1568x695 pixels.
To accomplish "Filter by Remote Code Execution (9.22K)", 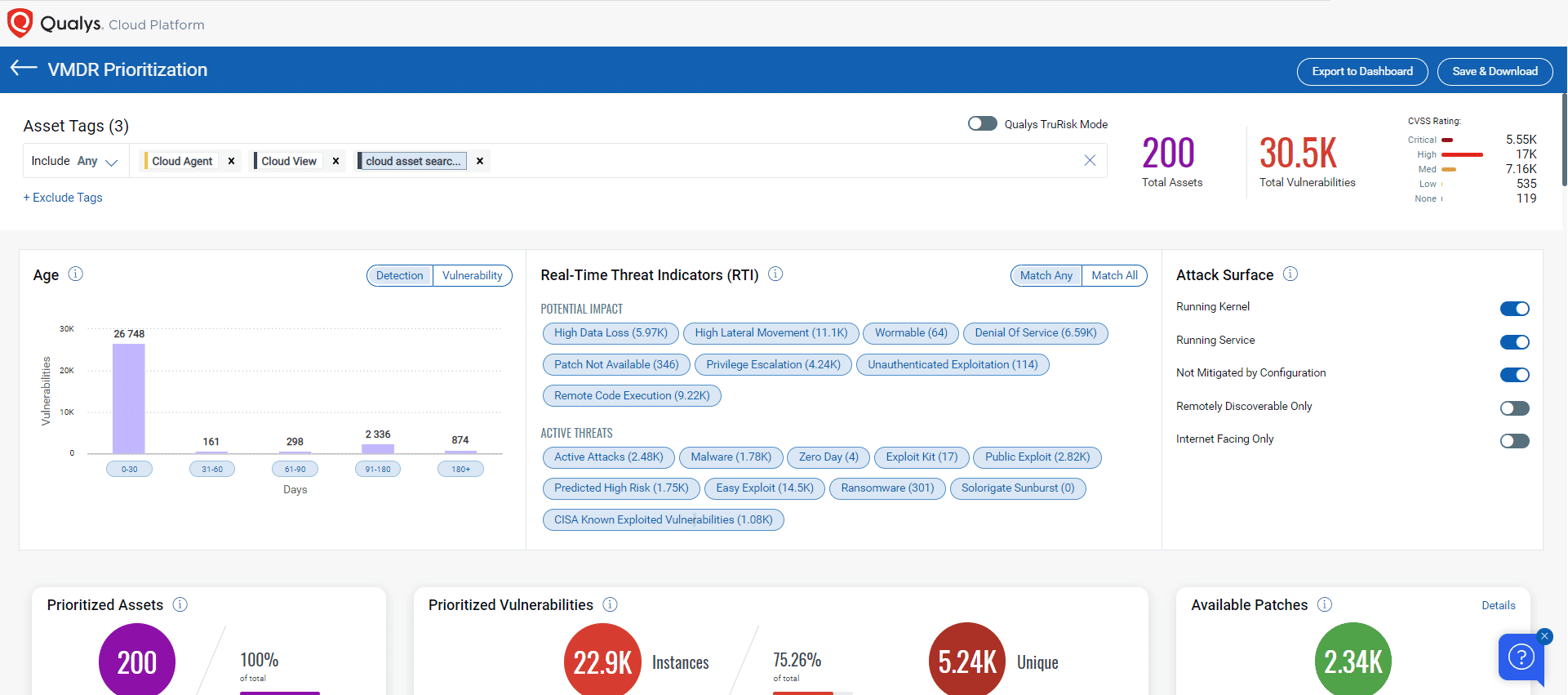I will (x=632, y=396).
